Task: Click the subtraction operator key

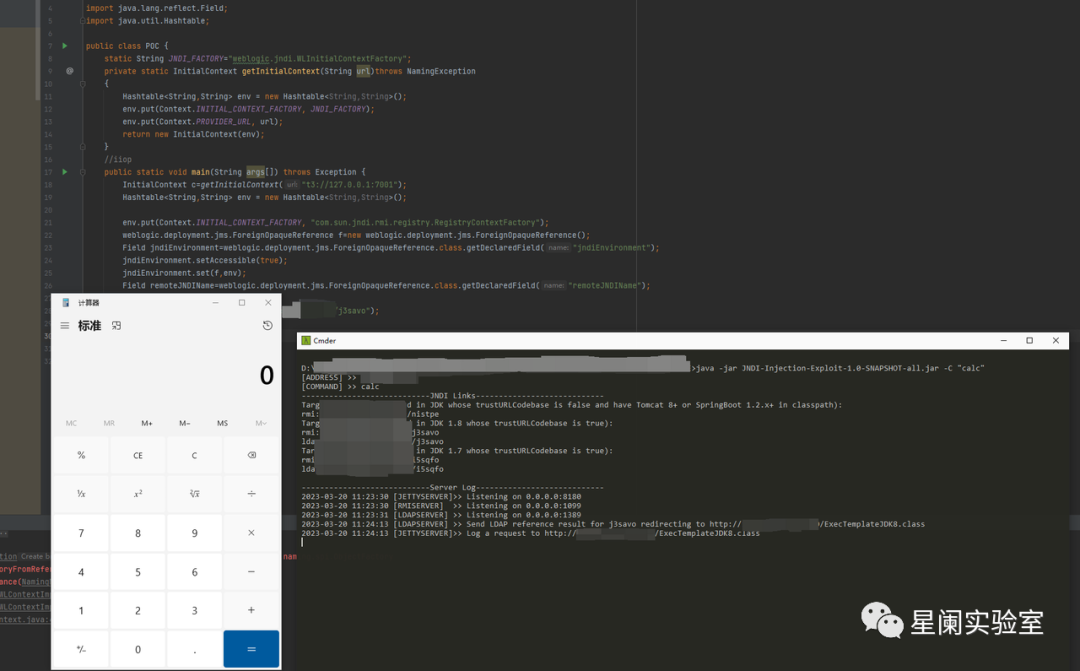Action: coord(251,572)
